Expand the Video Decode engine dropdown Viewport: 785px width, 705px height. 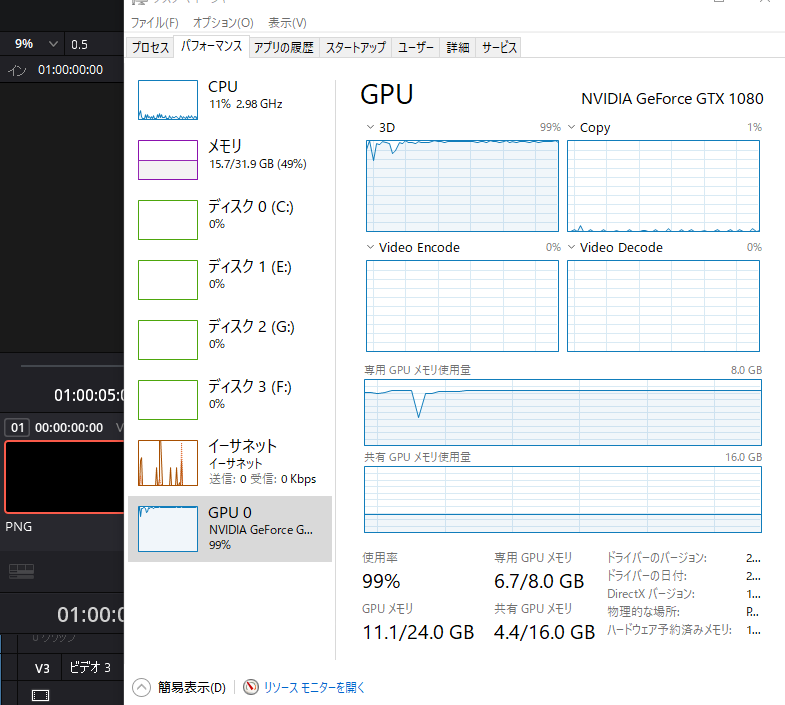pos(572,247)
